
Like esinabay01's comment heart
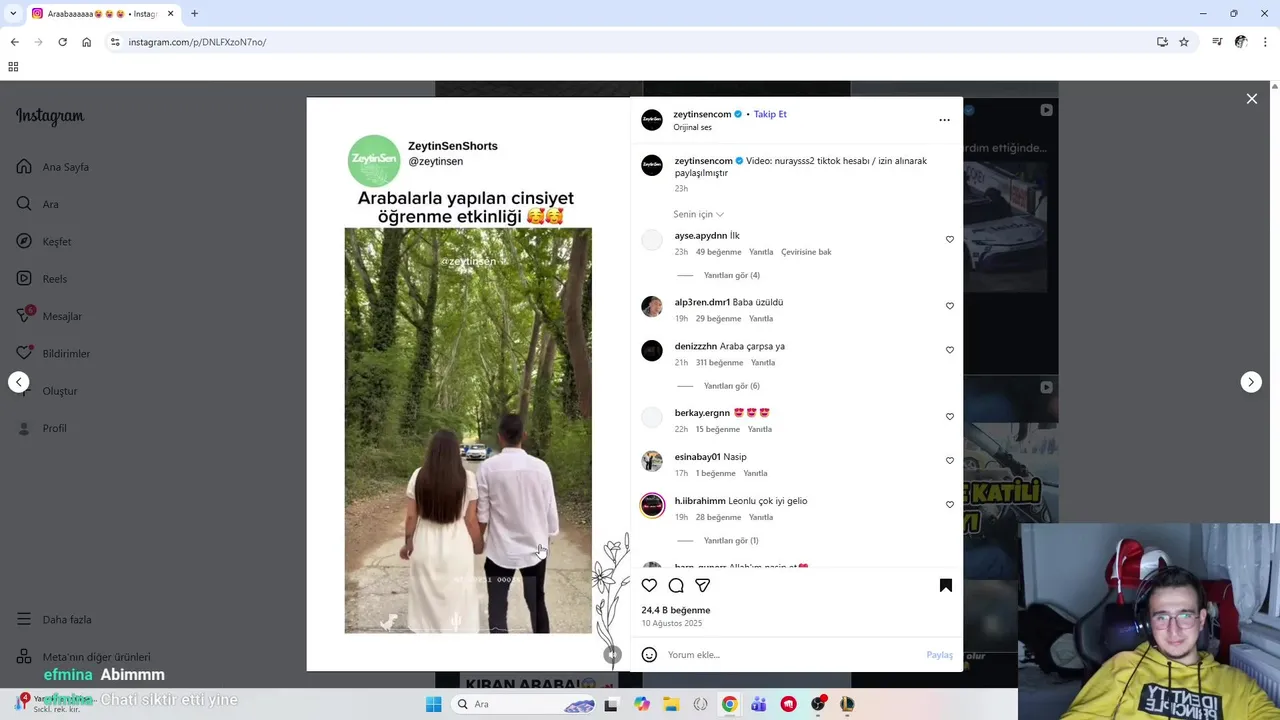950,461
